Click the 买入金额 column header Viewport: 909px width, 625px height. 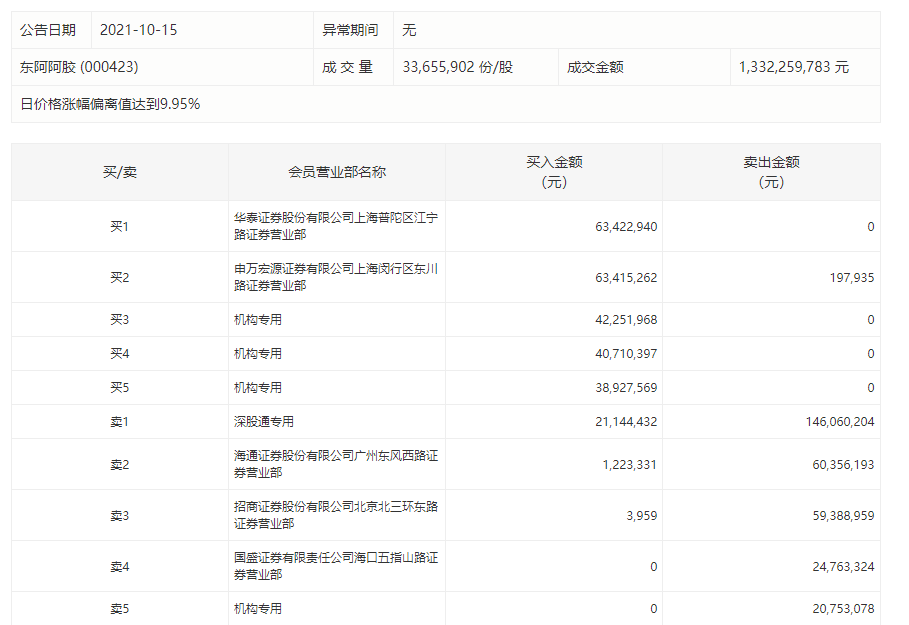554,172
